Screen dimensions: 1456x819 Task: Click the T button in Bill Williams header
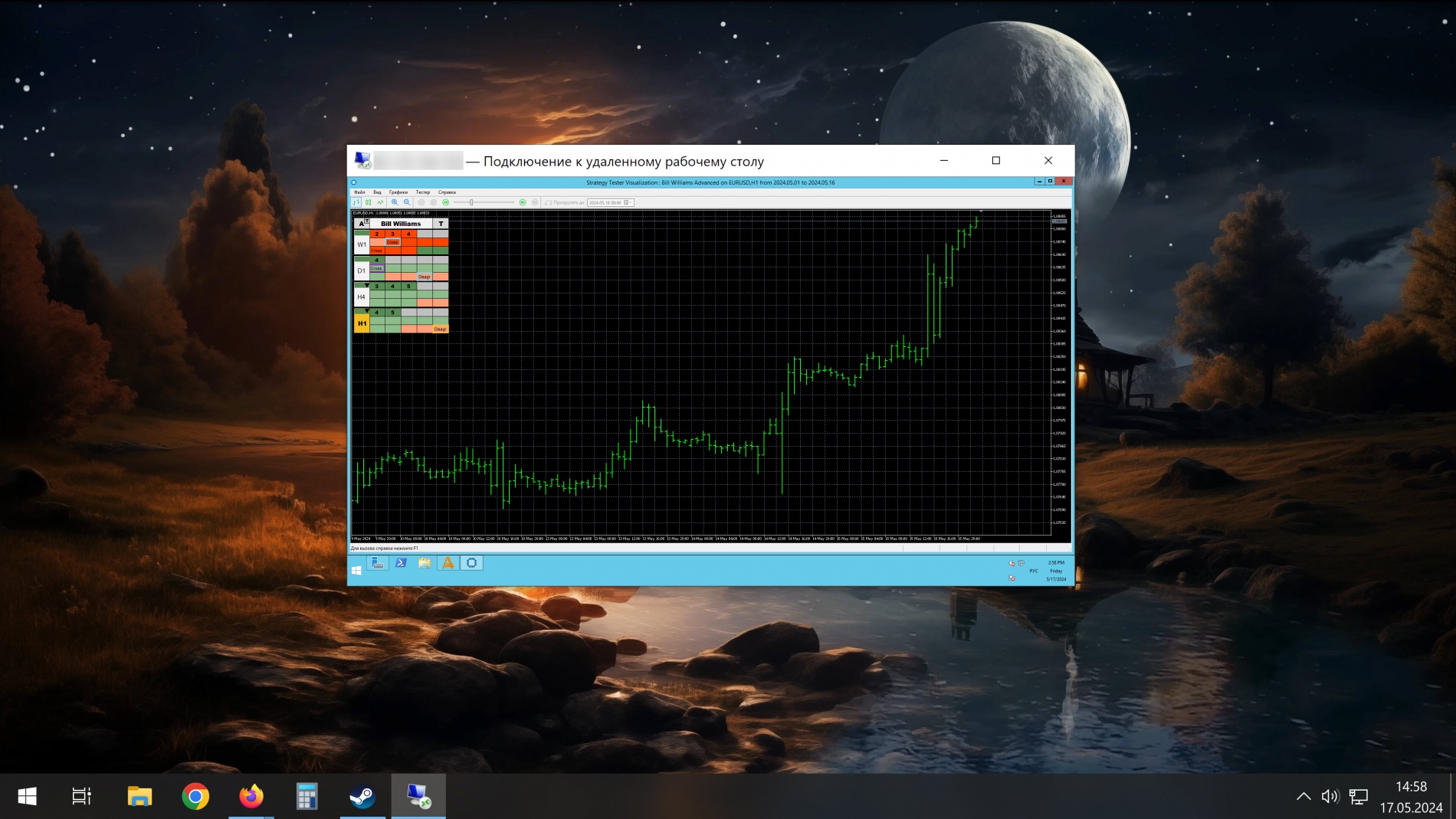pos(441,224)
